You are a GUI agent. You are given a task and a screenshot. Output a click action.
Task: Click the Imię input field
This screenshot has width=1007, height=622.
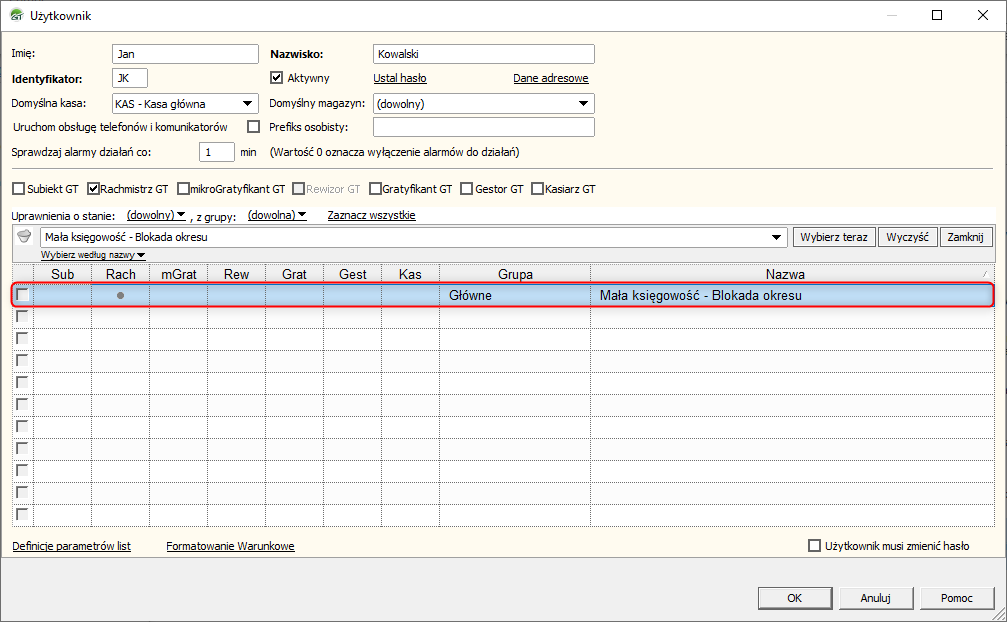(185, 54)
